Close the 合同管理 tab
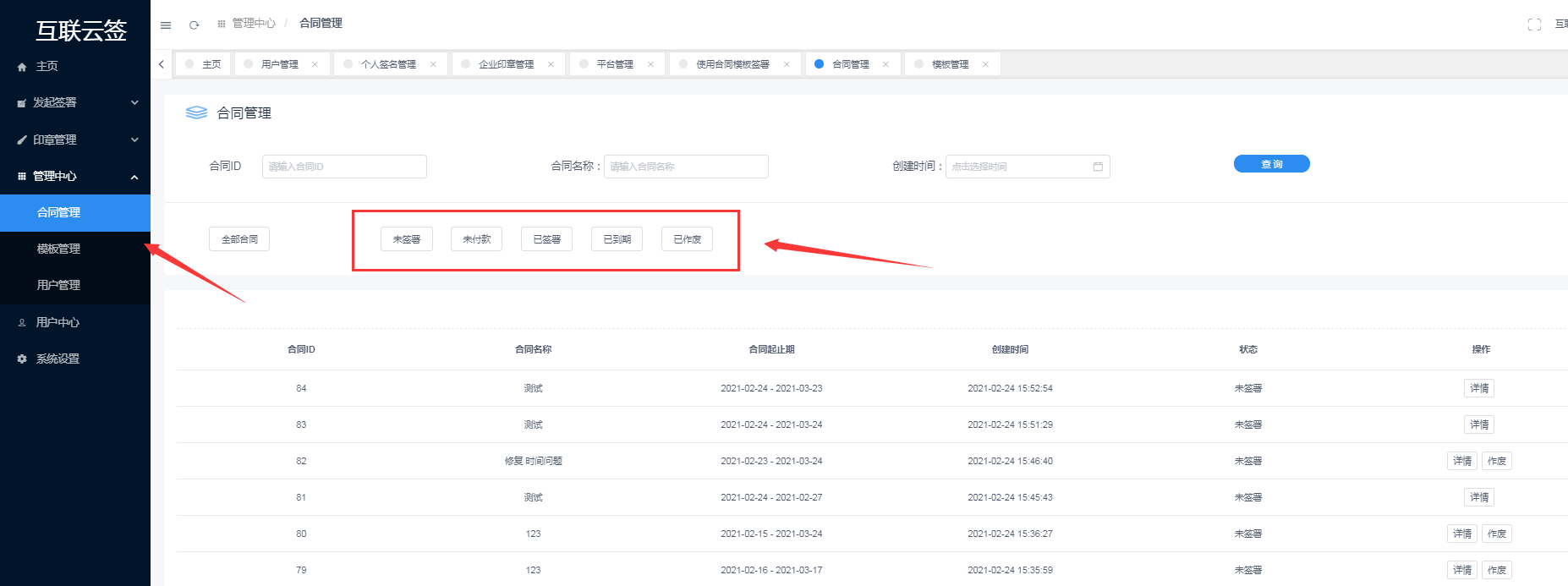Screen dimensions: 1568x586 [885, 64]
